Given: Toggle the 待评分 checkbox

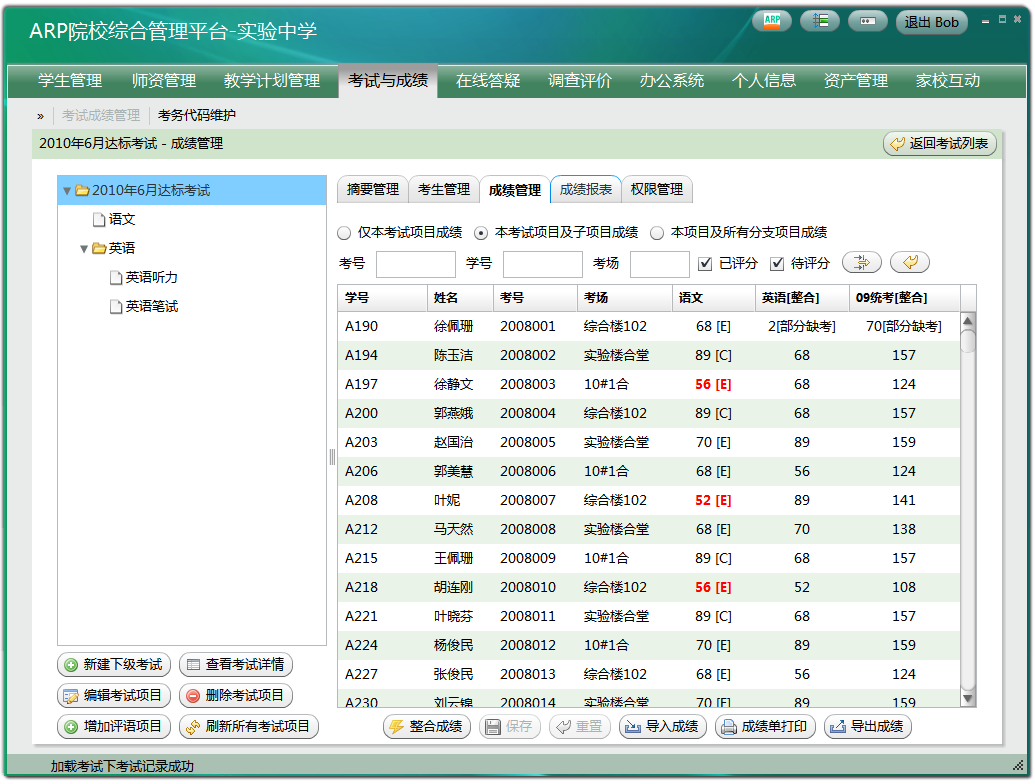Looking at the screenshot, I should 777,264.
